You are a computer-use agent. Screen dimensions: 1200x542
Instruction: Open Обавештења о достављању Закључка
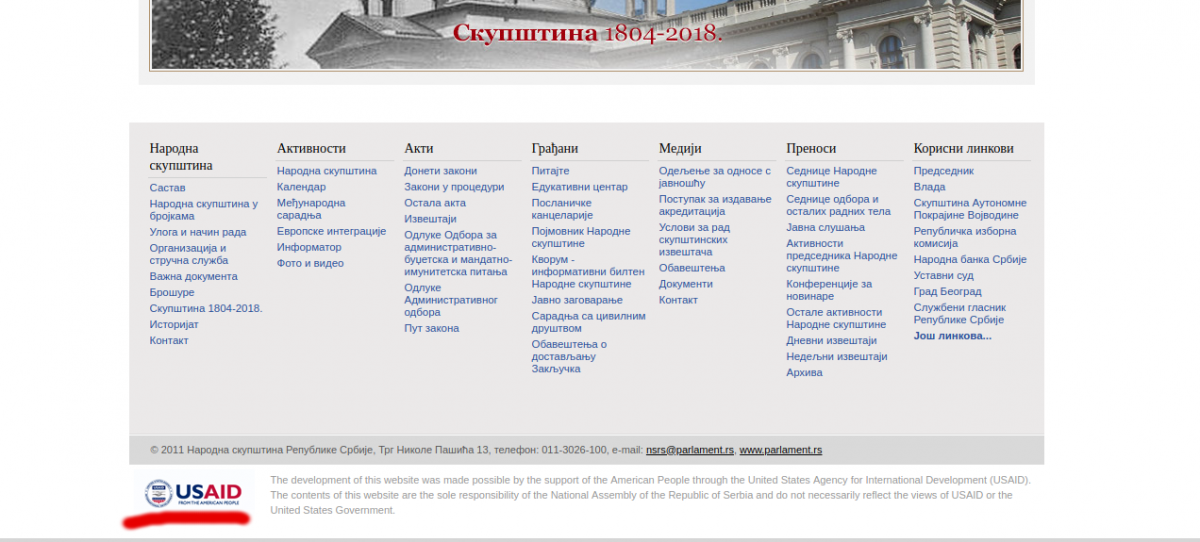[569, 356]
